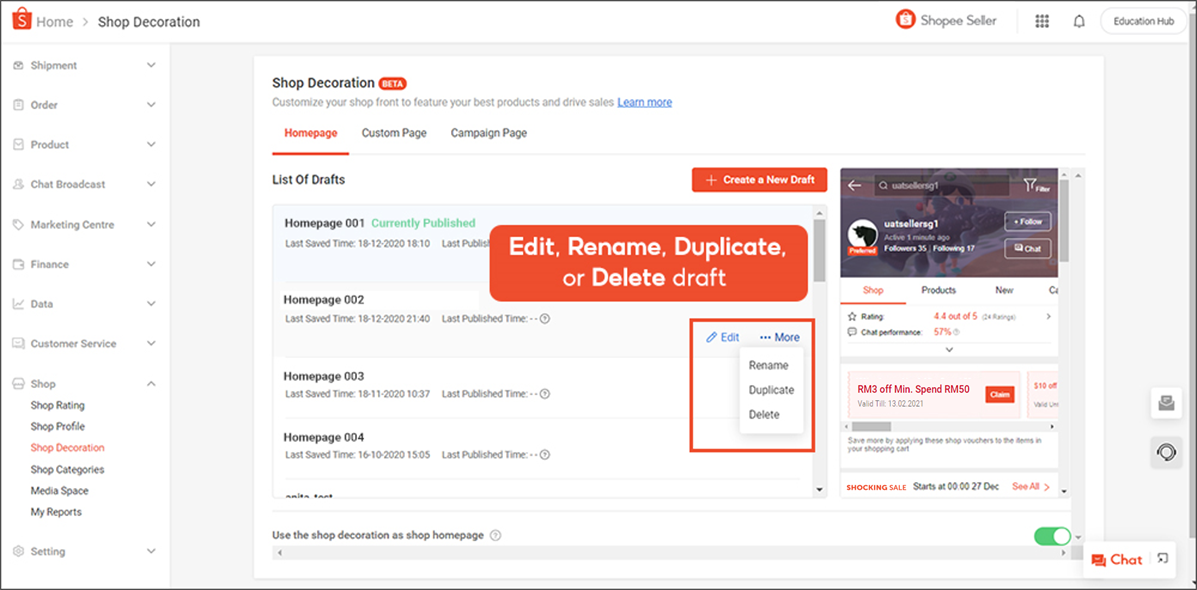Open Media Space in sidebar
This screenshot has width=1197, height=590.
[x=60, y=491]
